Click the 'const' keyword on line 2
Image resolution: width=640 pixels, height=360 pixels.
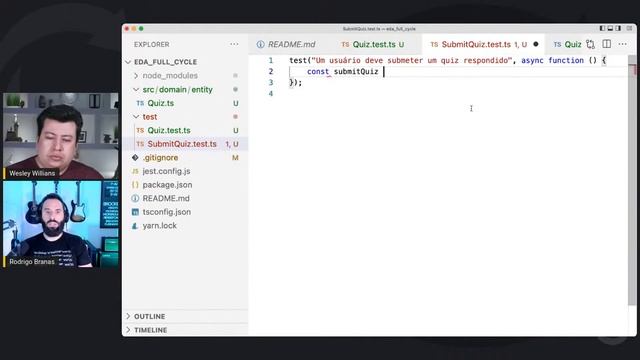click(x=318, y=72)
